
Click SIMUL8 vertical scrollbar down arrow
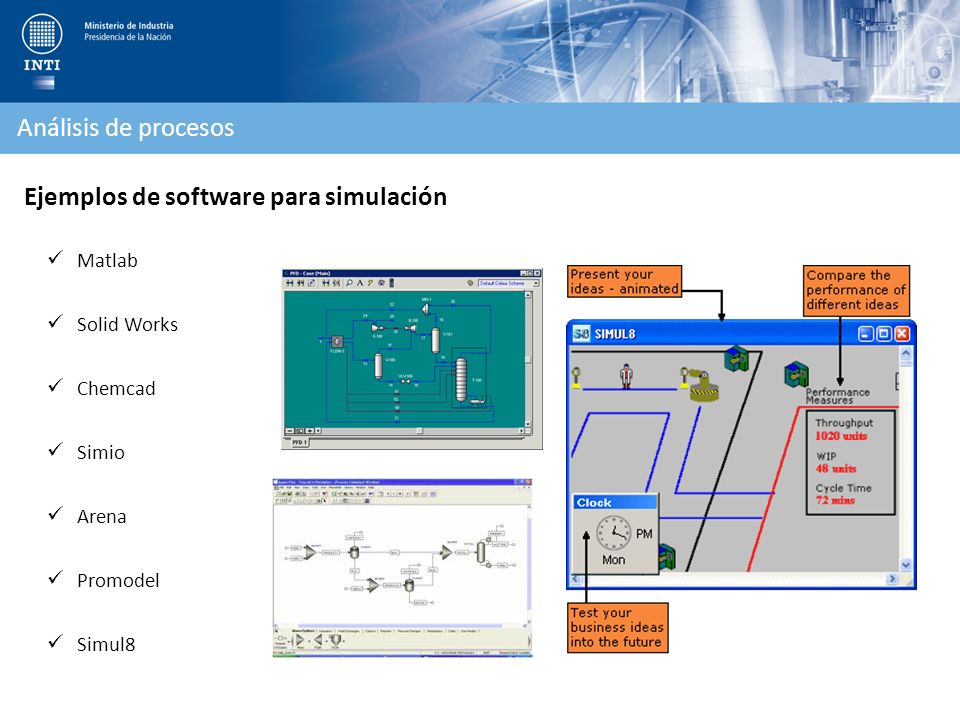906,564
